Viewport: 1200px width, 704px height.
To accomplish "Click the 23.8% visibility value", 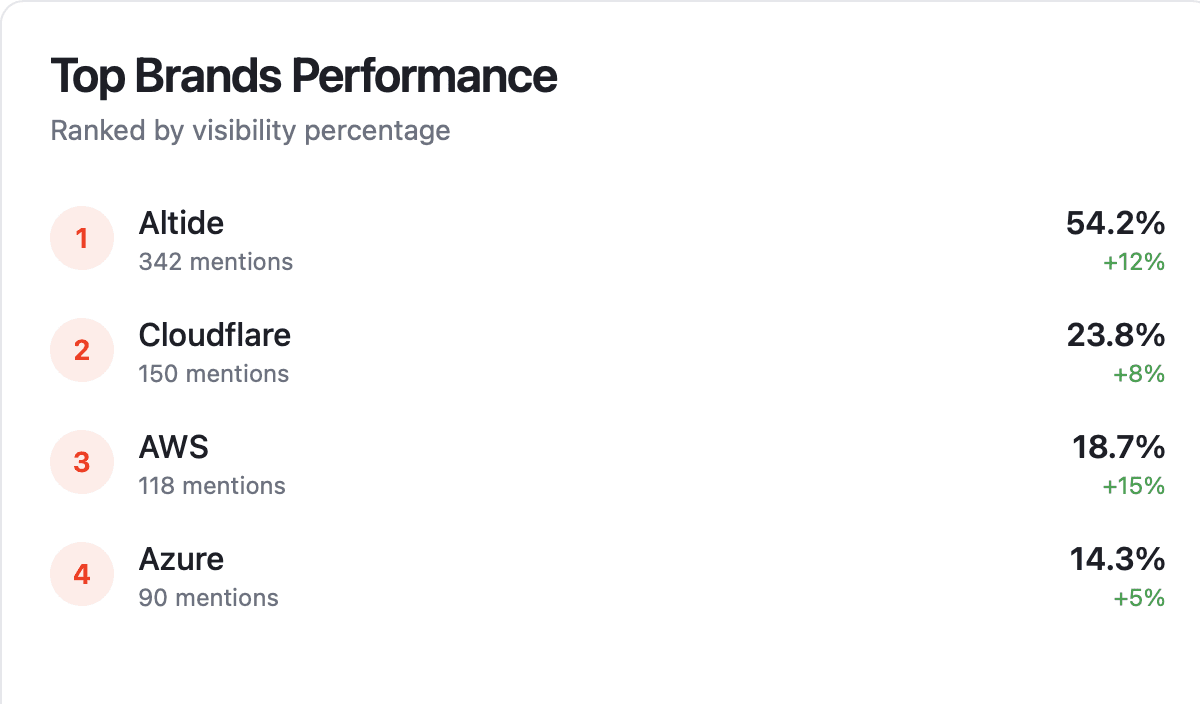I will 1115,336.
